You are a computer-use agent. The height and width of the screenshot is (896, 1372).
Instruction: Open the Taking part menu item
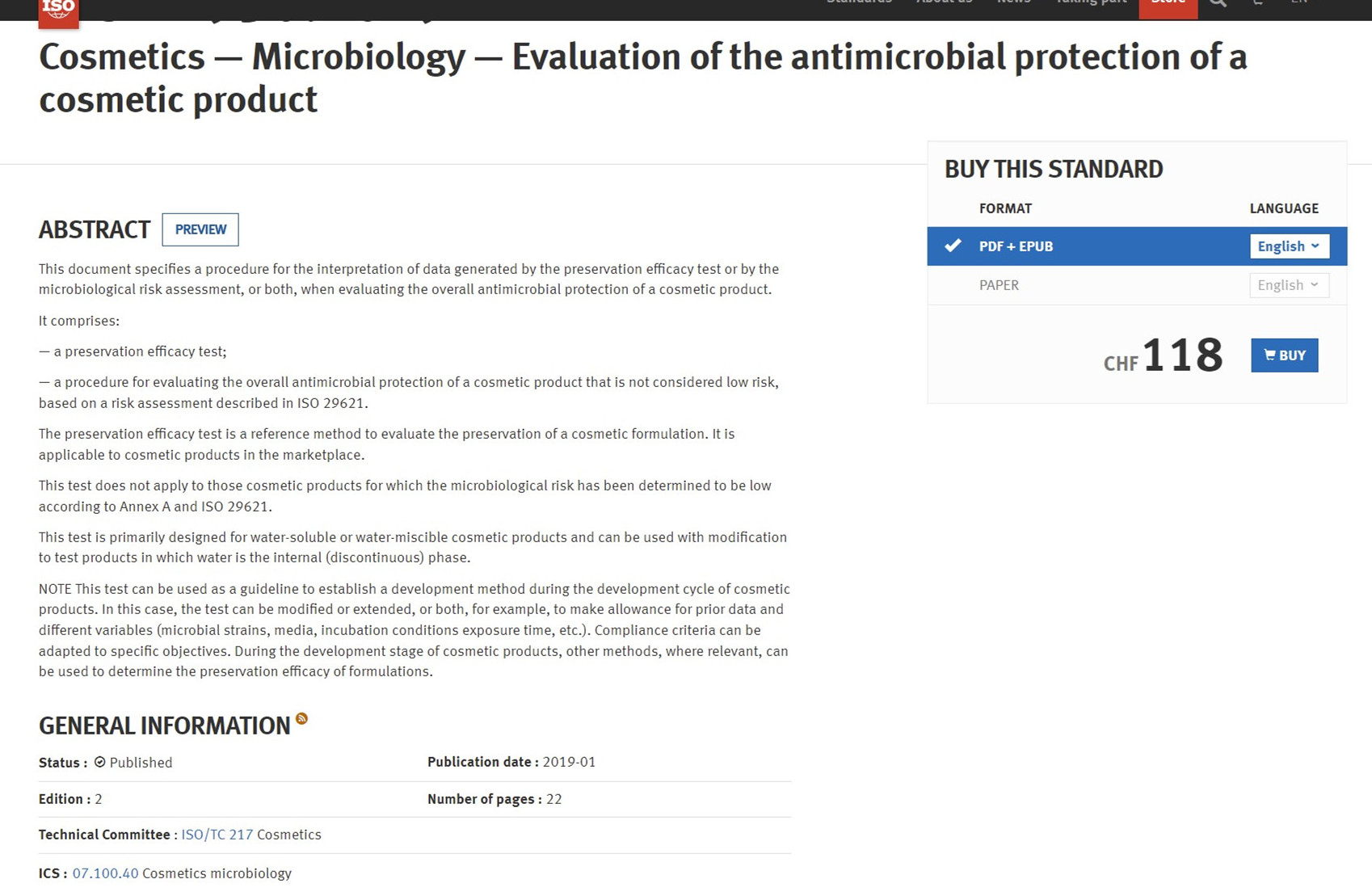tap(1091, 2)
